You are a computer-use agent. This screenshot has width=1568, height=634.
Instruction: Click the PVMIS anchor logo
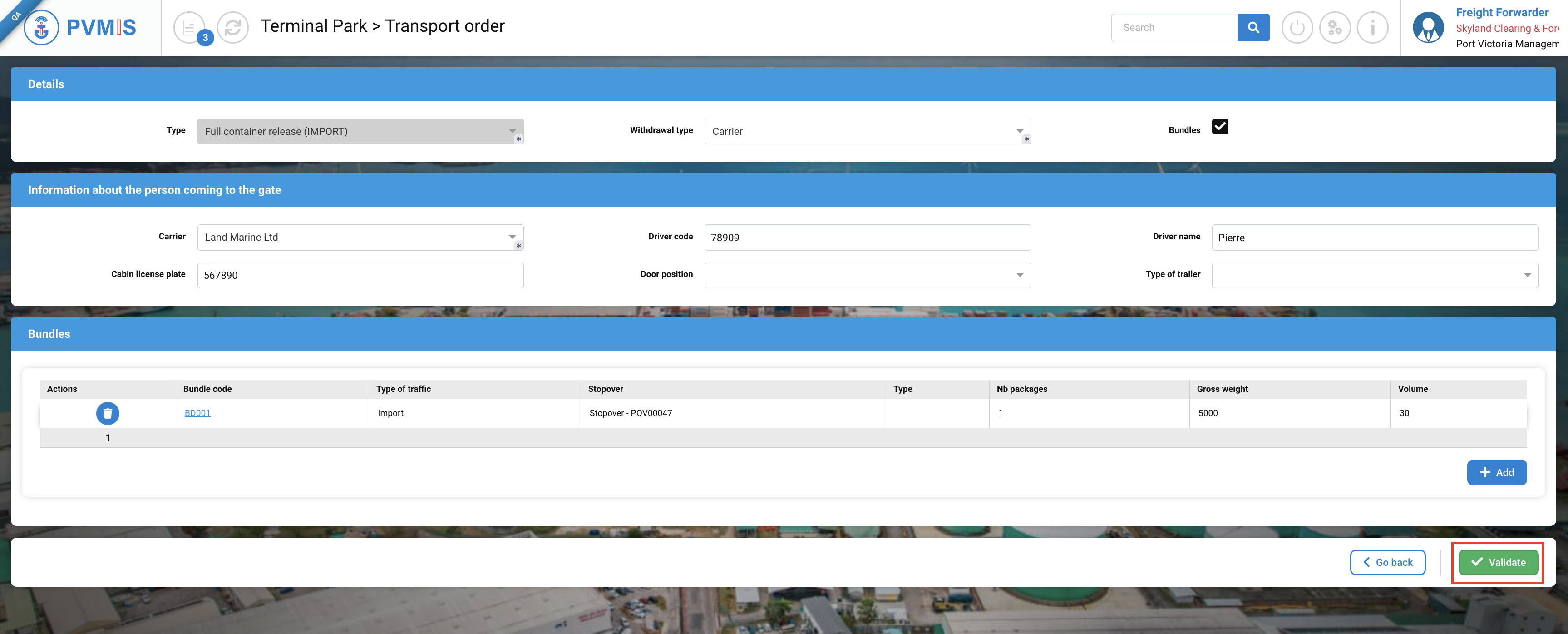(41, 27)
